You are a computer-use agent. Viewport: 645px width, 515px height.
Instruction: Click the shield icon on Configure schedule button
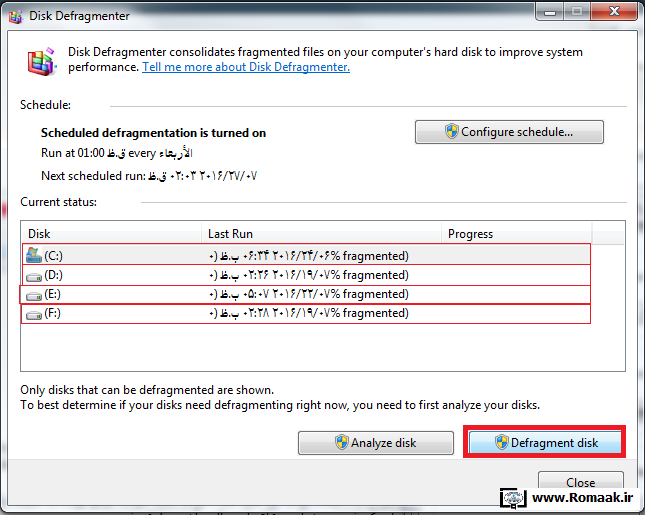452,132
